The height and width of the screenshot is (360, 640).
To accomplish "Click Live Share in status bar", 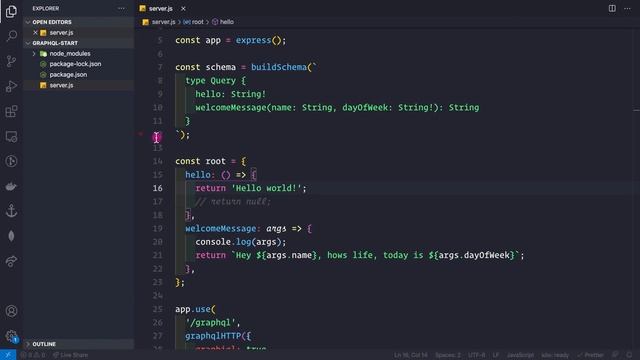I will coord(71,355).
